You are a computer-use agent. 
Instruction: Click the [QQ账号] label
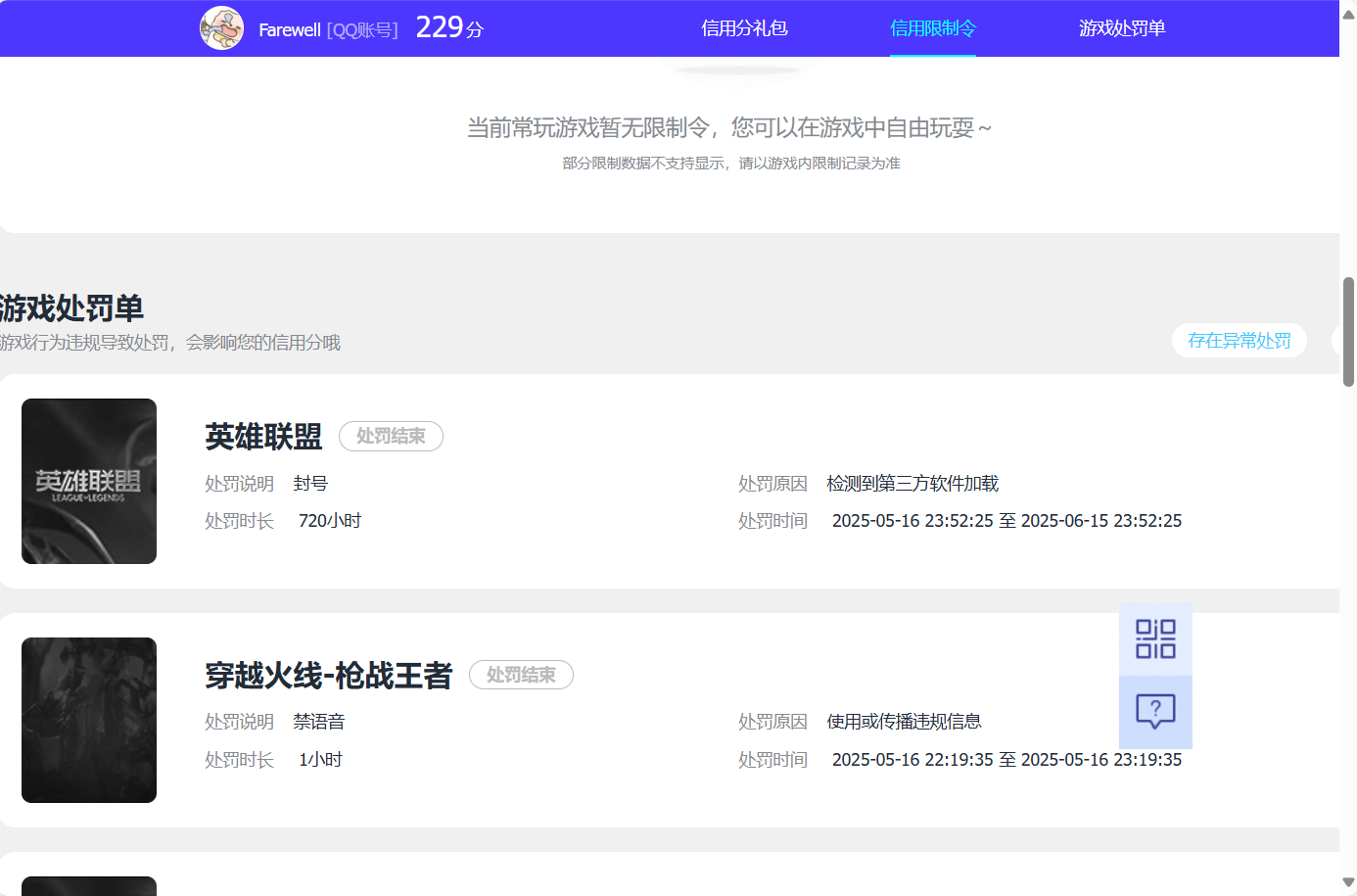[x=362, y=30]
